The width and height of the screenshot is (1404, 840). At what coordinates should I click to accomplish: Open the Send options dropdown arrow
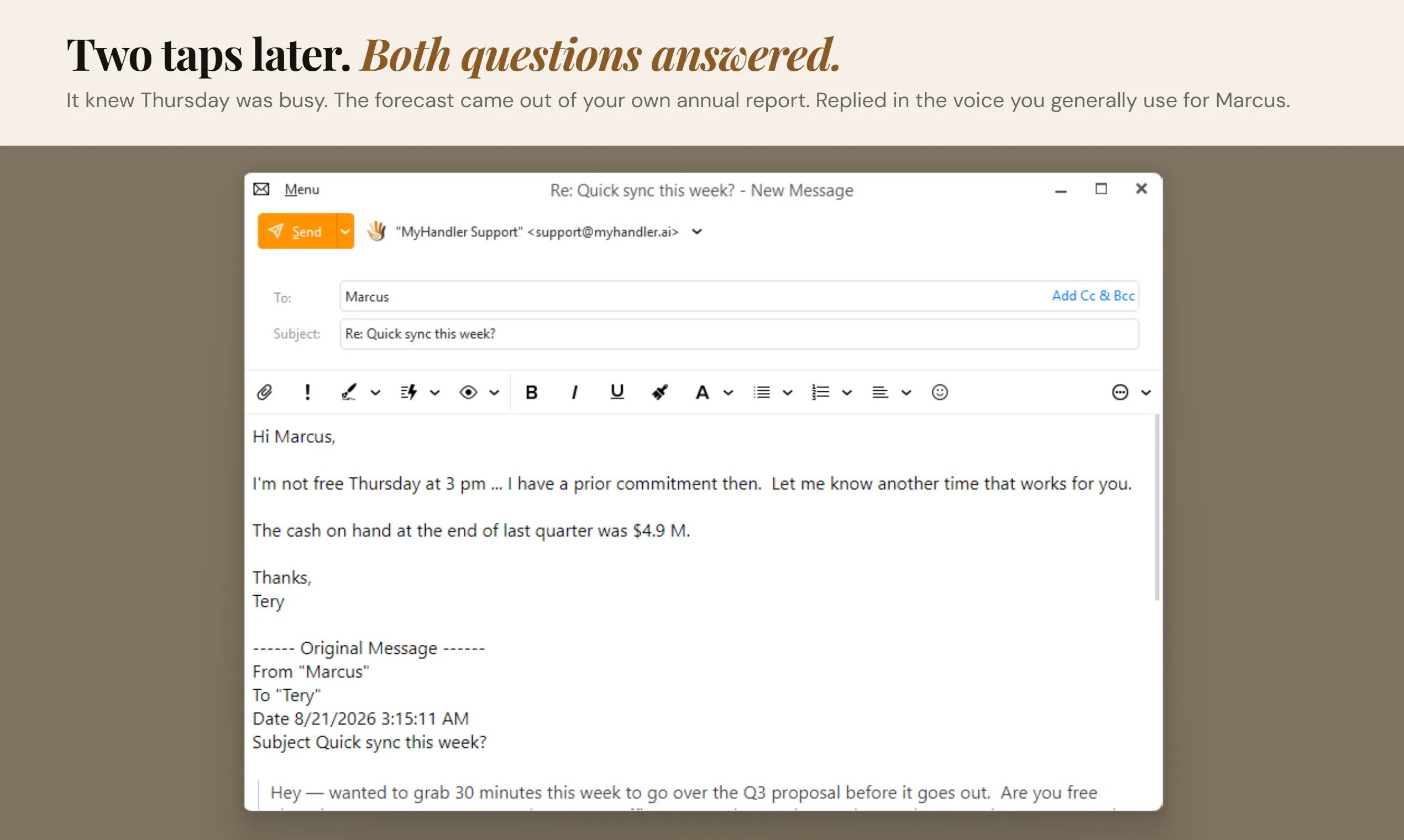click(x=345, y=231)
